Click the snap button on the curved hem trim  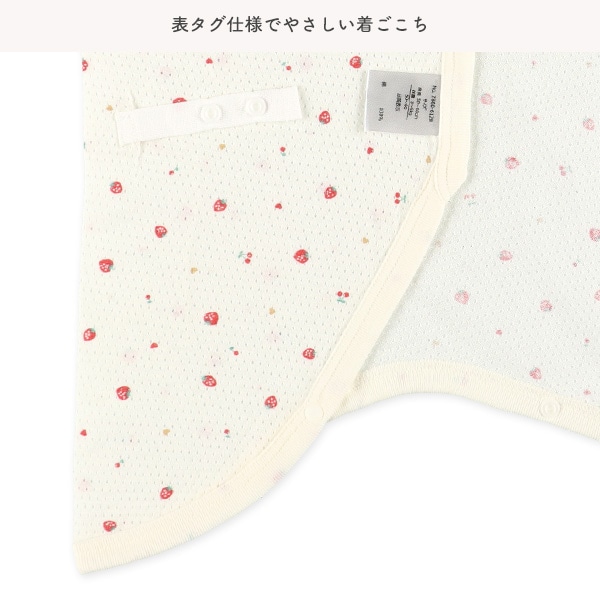coord(314,412)
